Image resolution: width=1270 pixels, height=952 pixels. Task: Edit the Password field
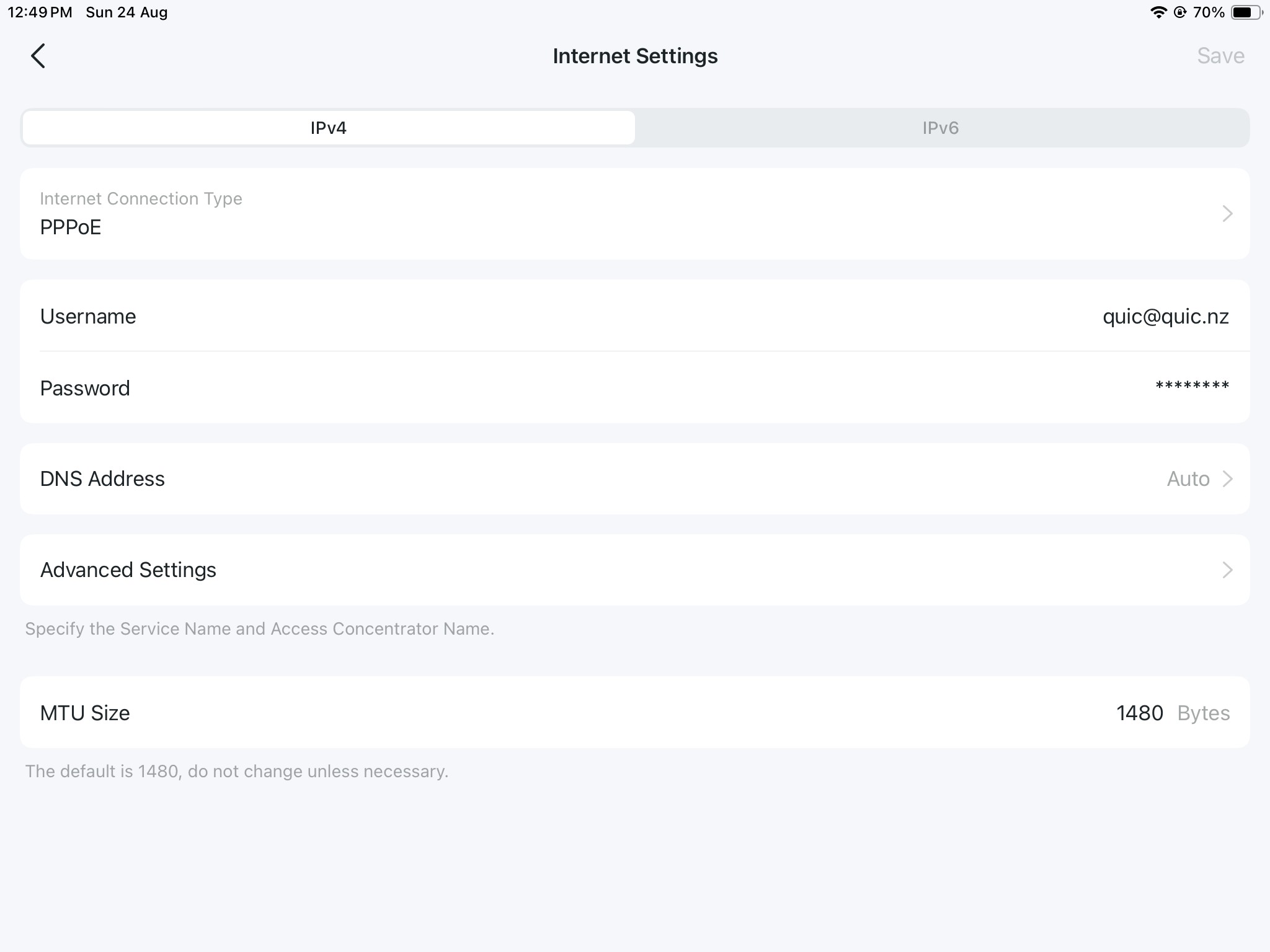pyautogui.click(x=1192, y=388)
